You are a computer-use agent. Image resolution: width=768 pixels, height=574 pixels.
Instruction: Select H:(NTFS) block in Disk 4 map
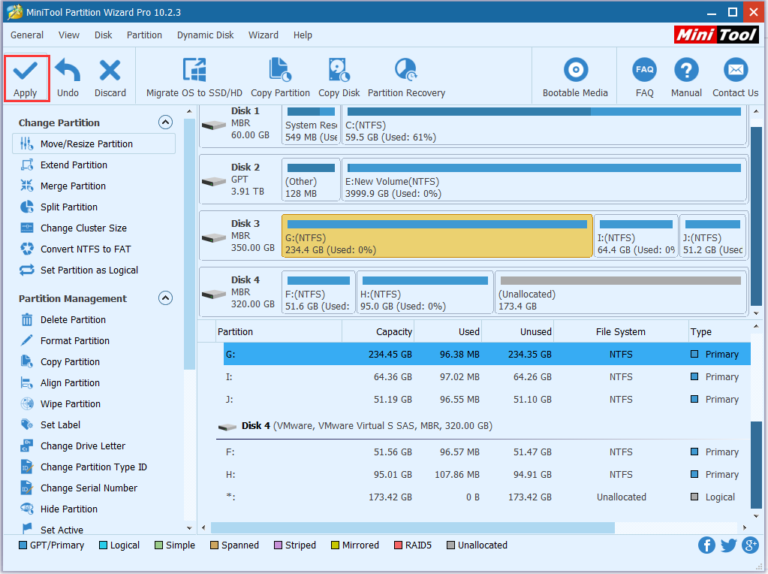(x=425, y=292)
